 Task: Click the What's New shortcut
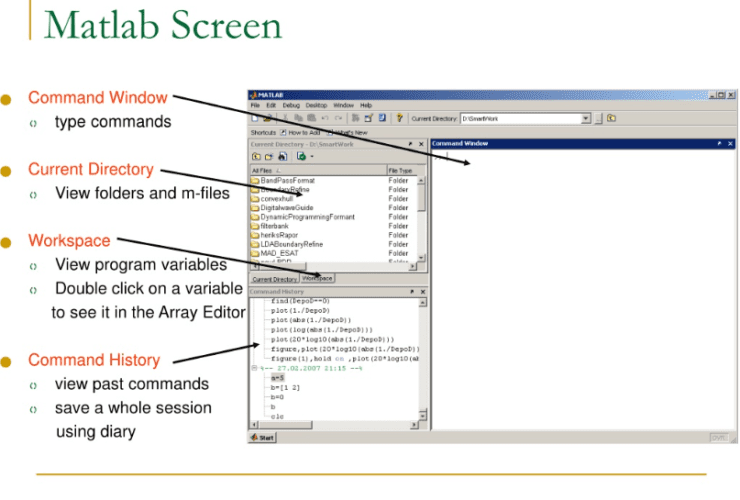[347, 133]
